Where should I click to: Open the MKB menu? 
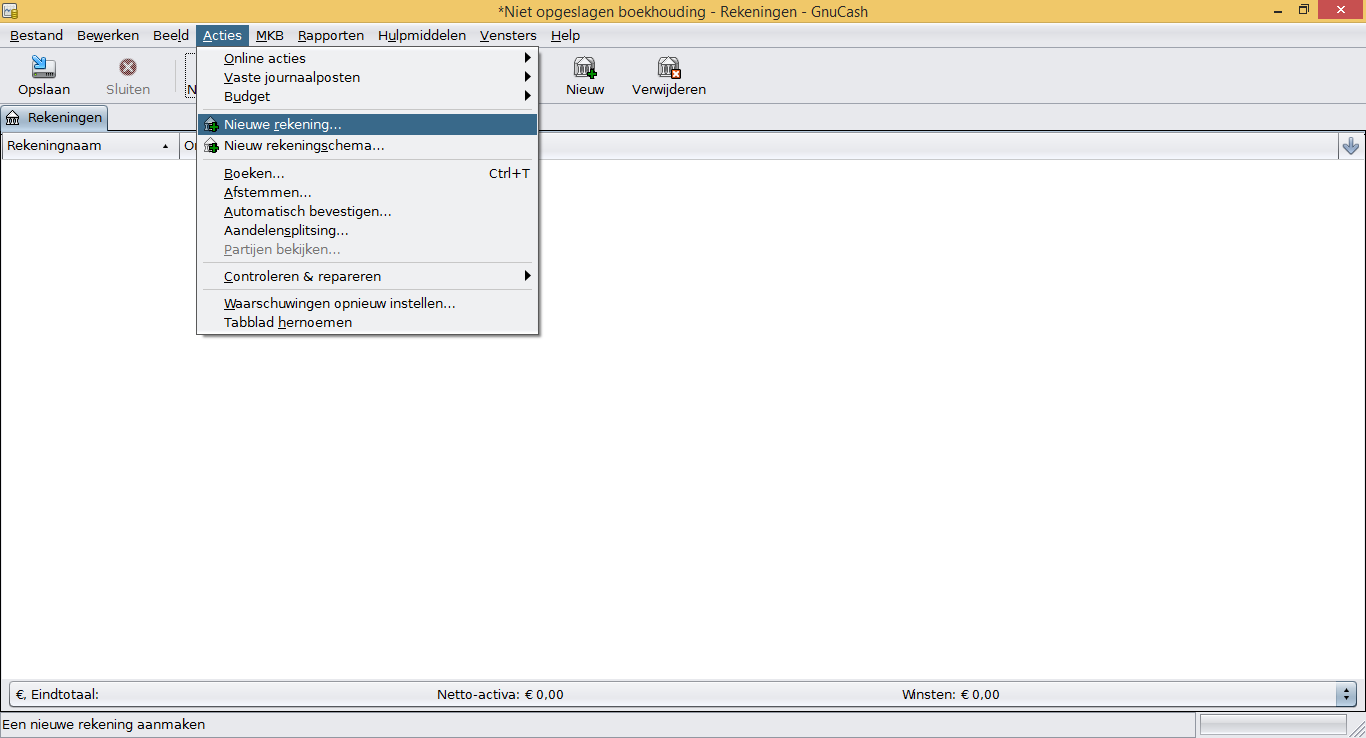(x=270, y=35)
